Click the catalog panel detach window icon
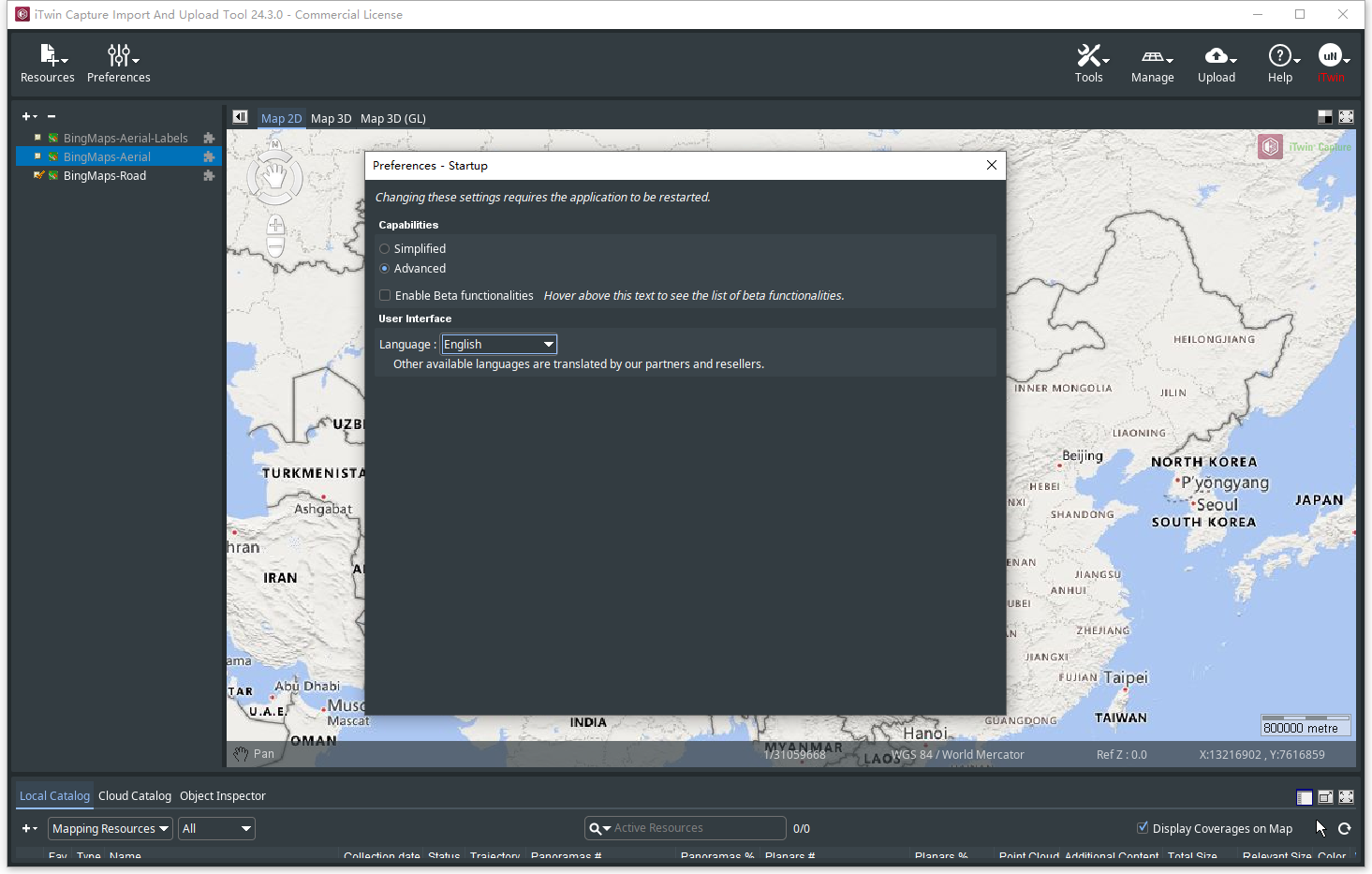The image size is (1372, 874). click(x=1325, y=797)
